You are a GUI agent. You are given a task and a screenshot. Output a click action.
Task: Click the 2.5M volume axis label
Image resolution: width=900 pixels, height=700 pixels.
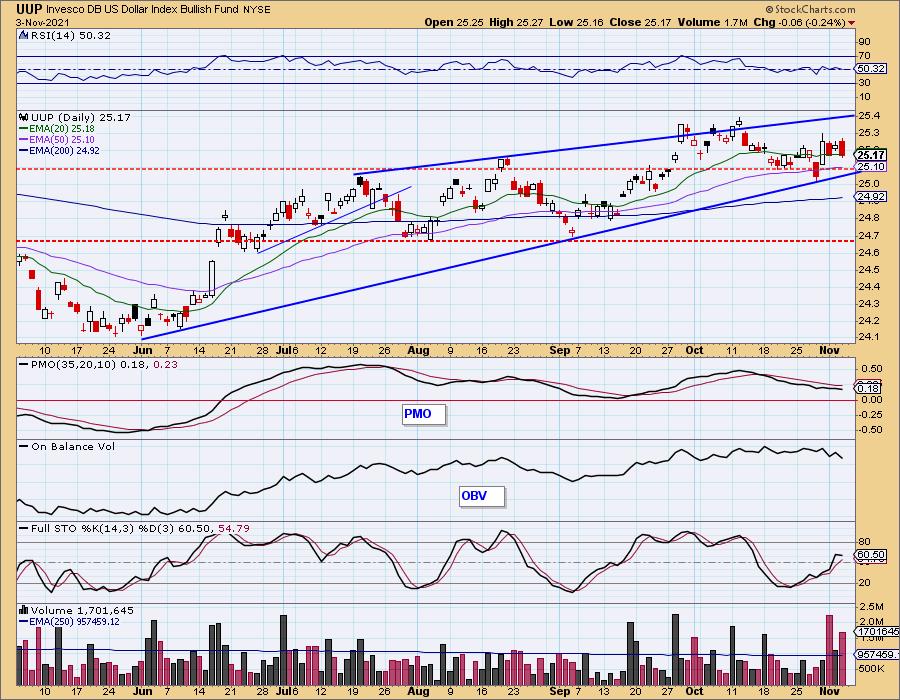[871, 606]
